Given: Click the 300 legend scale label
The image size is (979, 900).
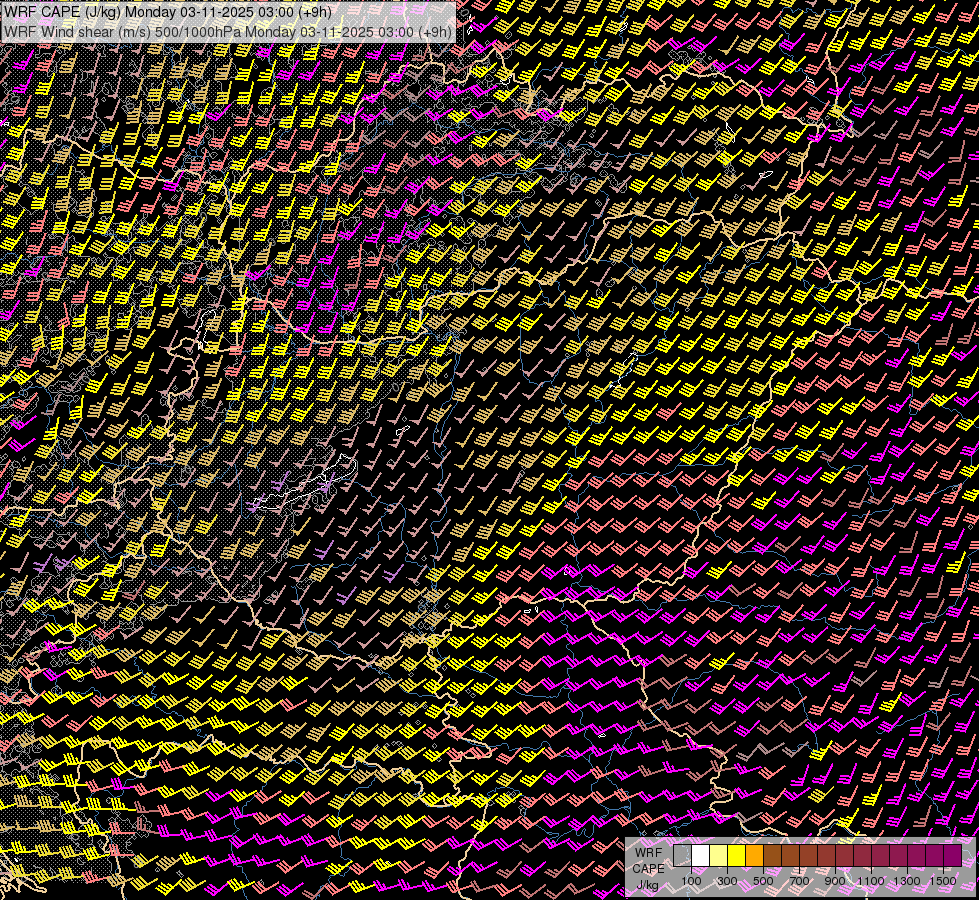Looking at the screenshot, I should coord(727,881).
